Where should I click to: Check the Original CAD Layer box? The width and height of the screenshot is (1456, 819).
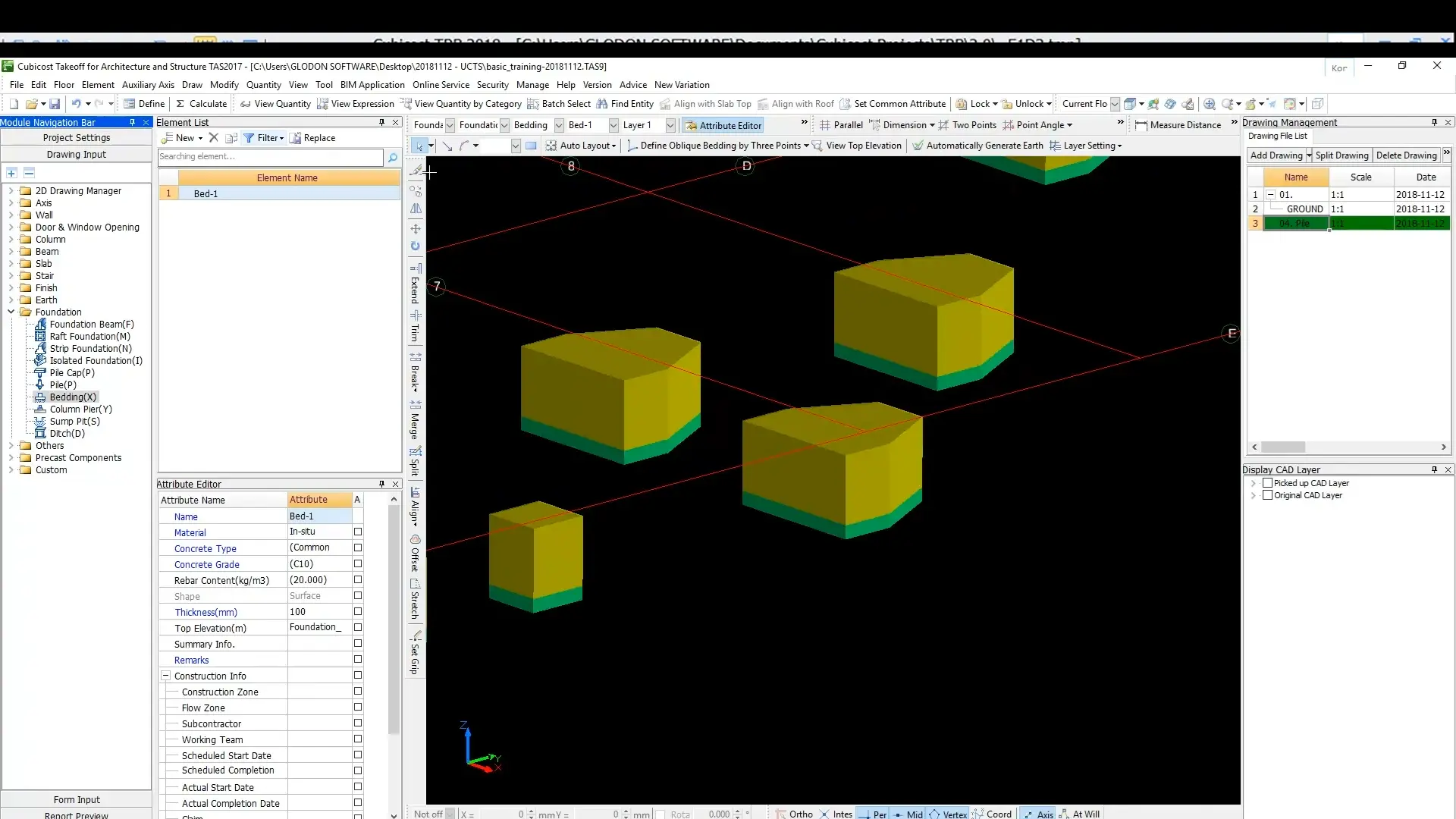1267,495
